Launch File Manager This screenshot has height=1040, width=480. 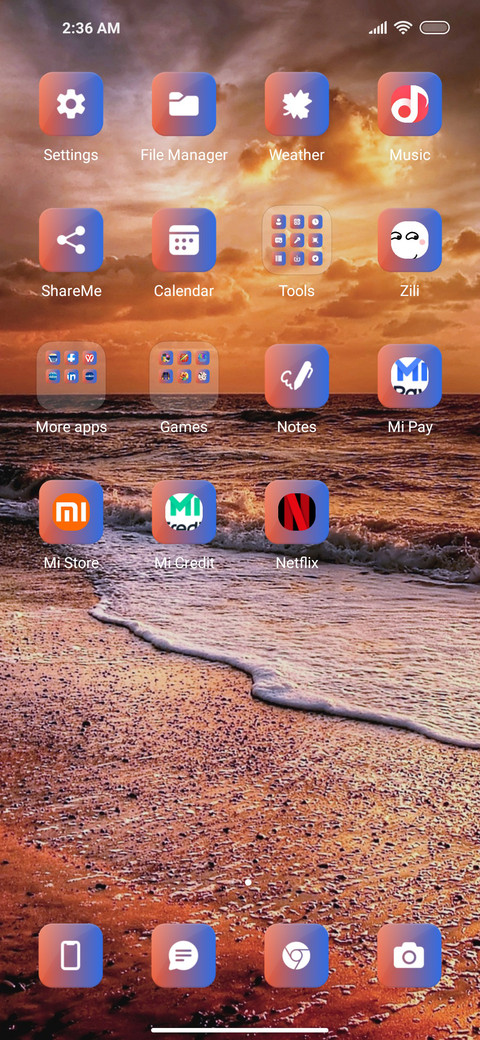coord(184,104)
